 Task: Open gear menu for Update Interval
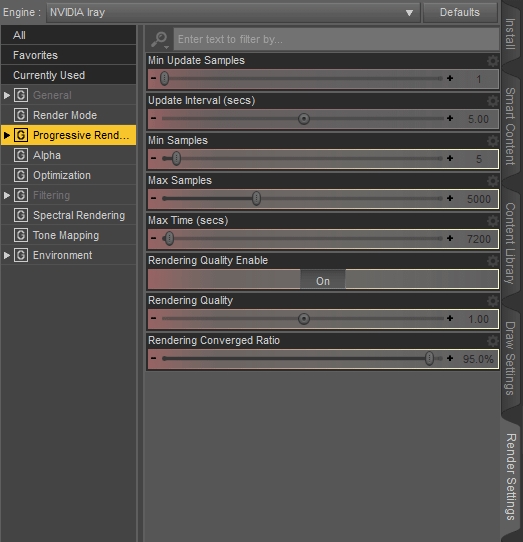tap(493, 101)
